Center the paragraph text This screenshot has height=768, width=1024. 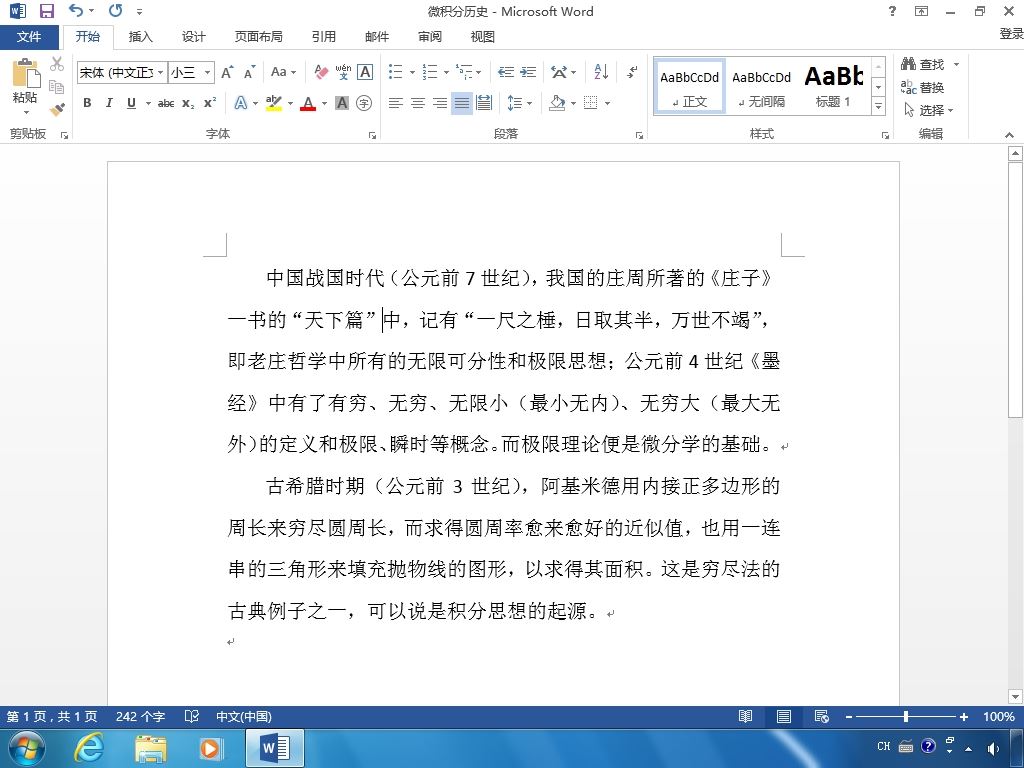(x=417, y=103)
